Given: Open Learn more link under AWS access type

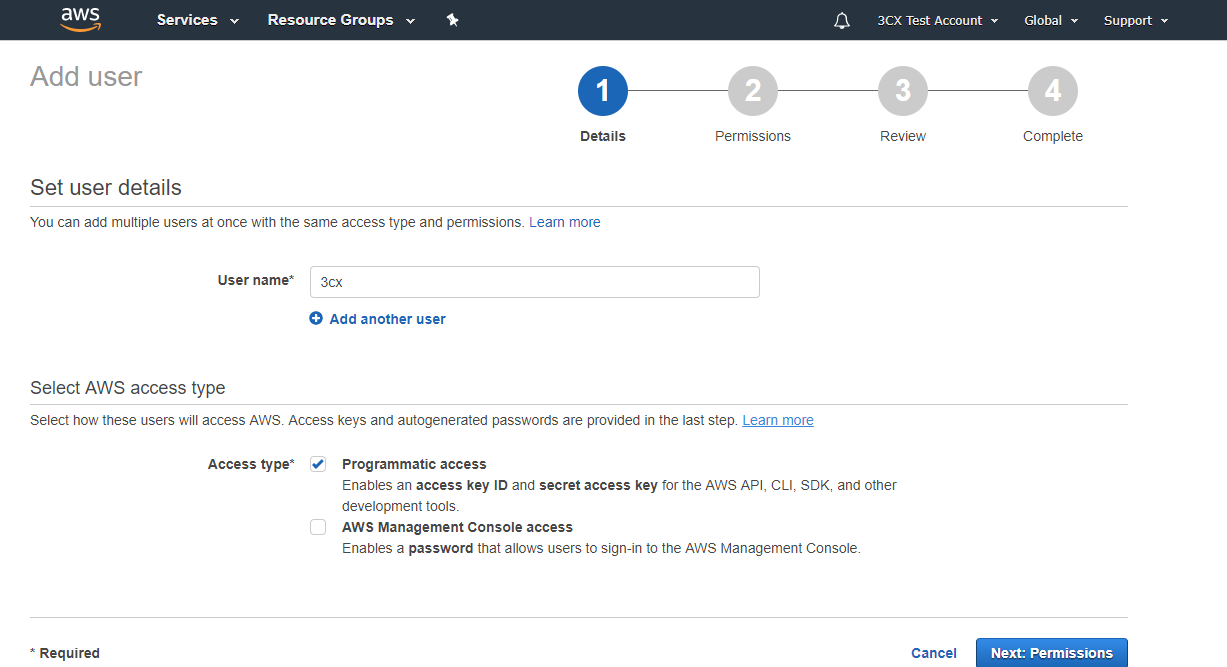Looking at the screenshot, I should click(778, 420).
